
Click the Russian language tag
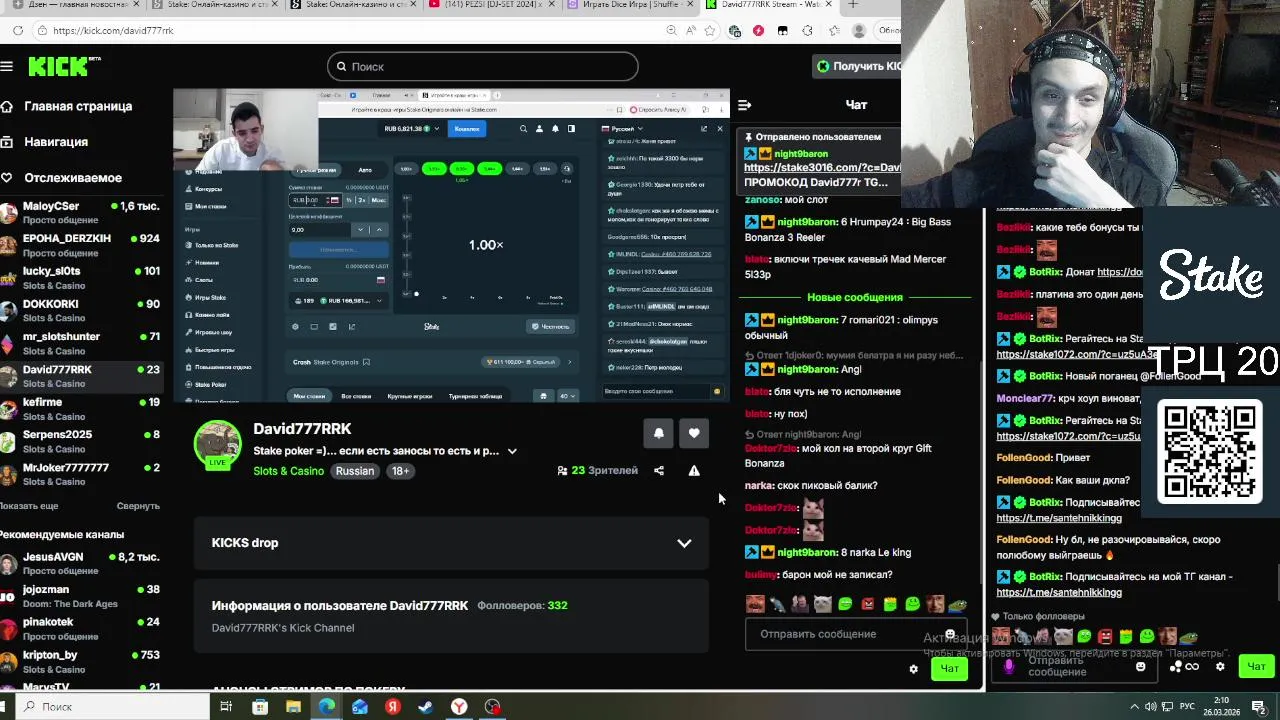point(355,471)
